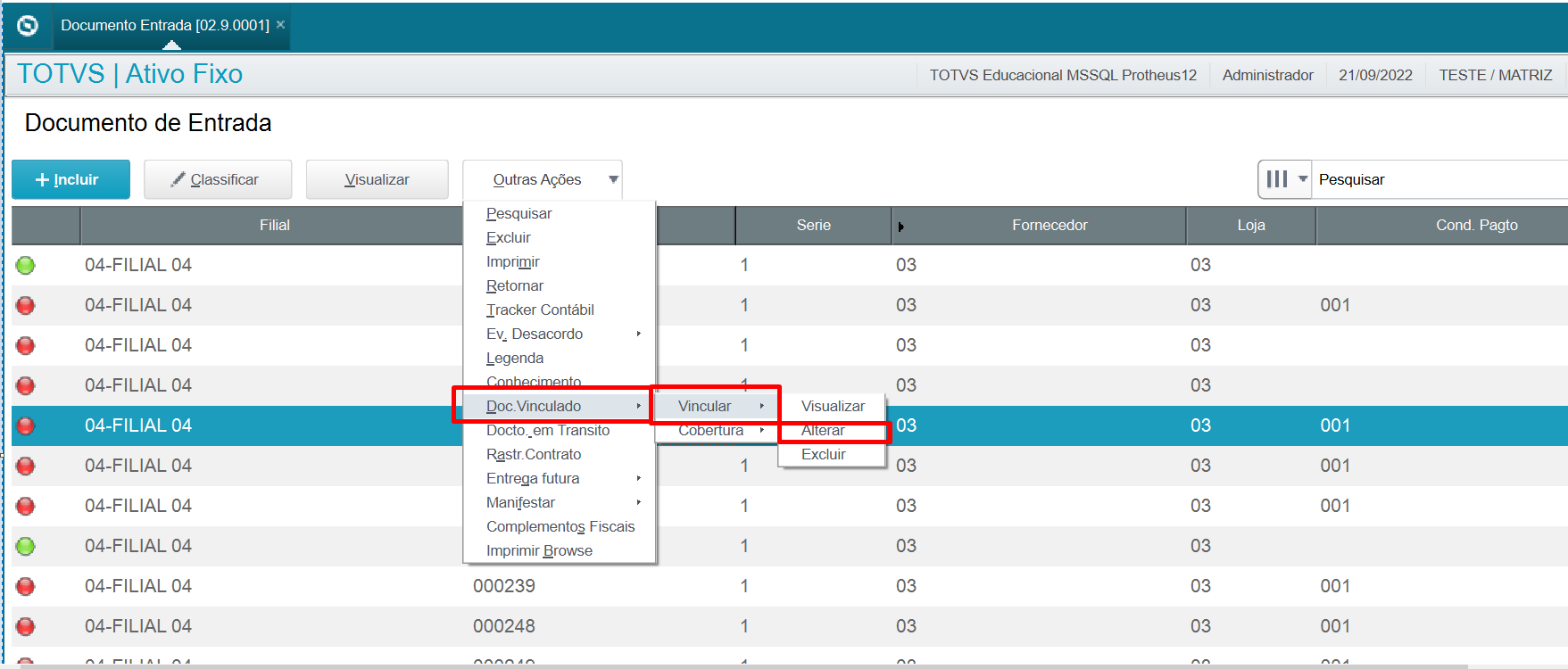
Task: Select the row with document 000248
Action: click(x=790, y=626)
